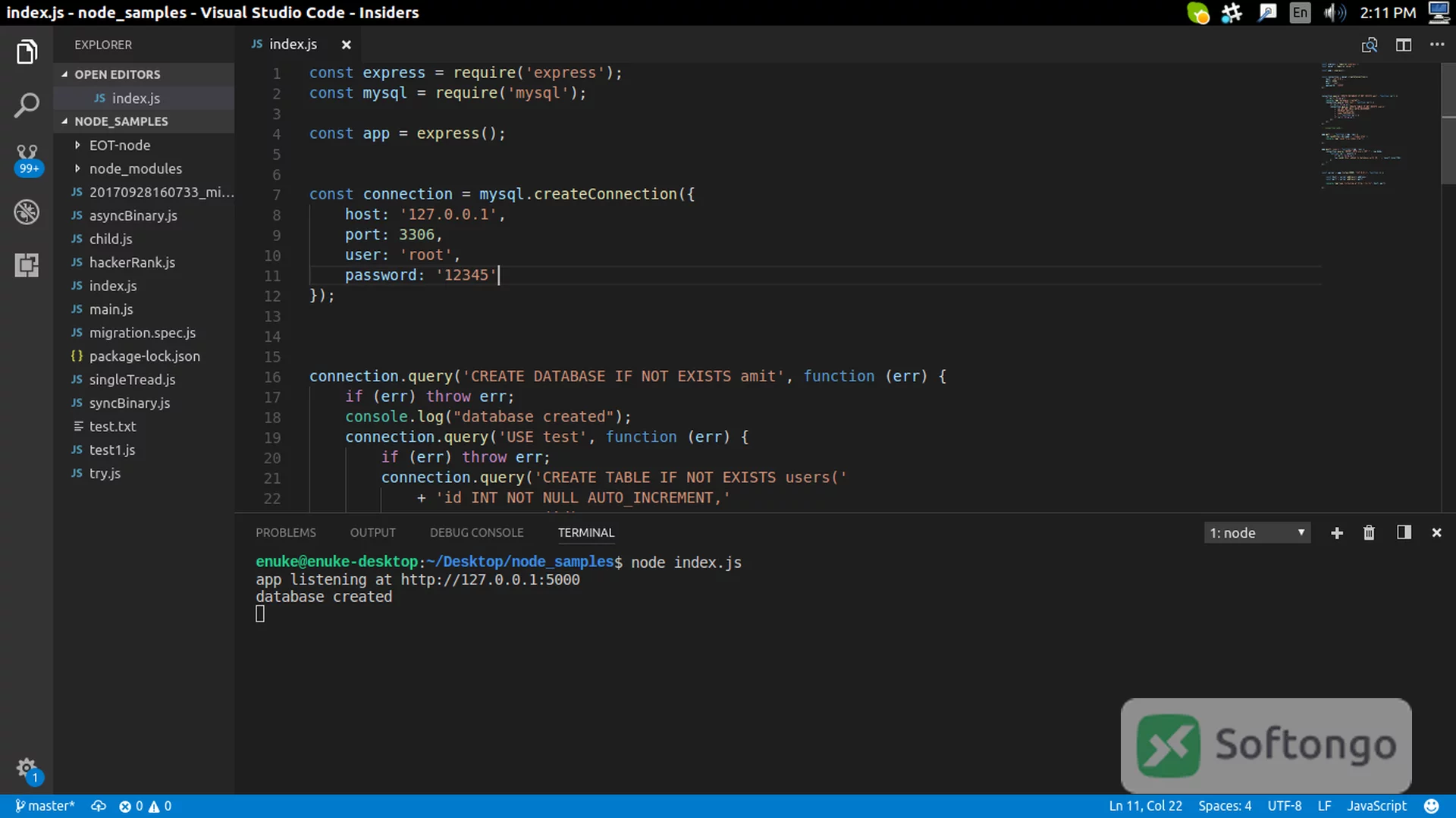Open migration.spec.js in the explorer

pos(144,332)
